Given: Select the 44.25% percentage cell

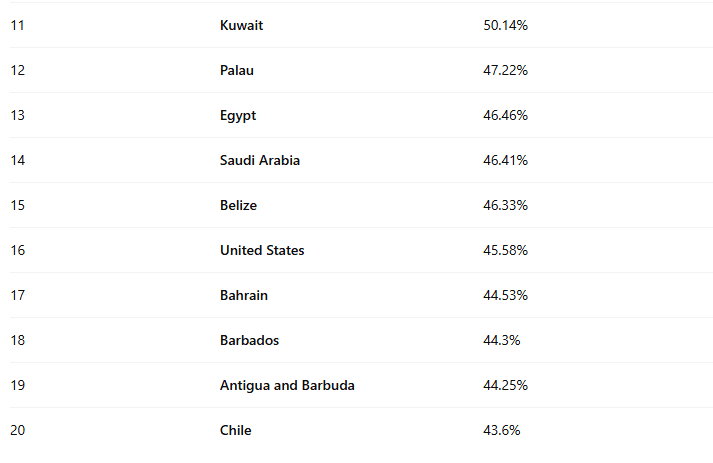Looking at the screenshot, I should (x=505, y=385).
